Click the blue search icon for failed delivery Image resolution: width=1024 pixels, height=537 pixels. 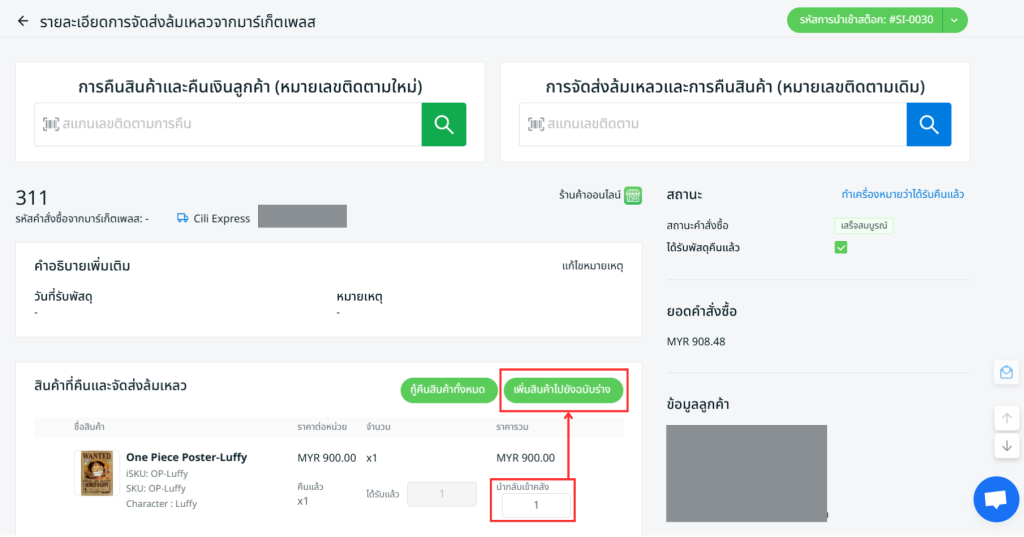pyautogui.click(x=928, y=125)
